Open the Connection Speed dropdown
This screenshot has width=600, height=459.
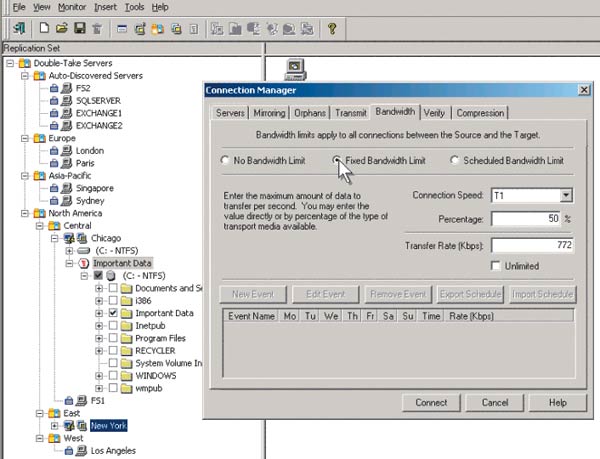point(565,195)
